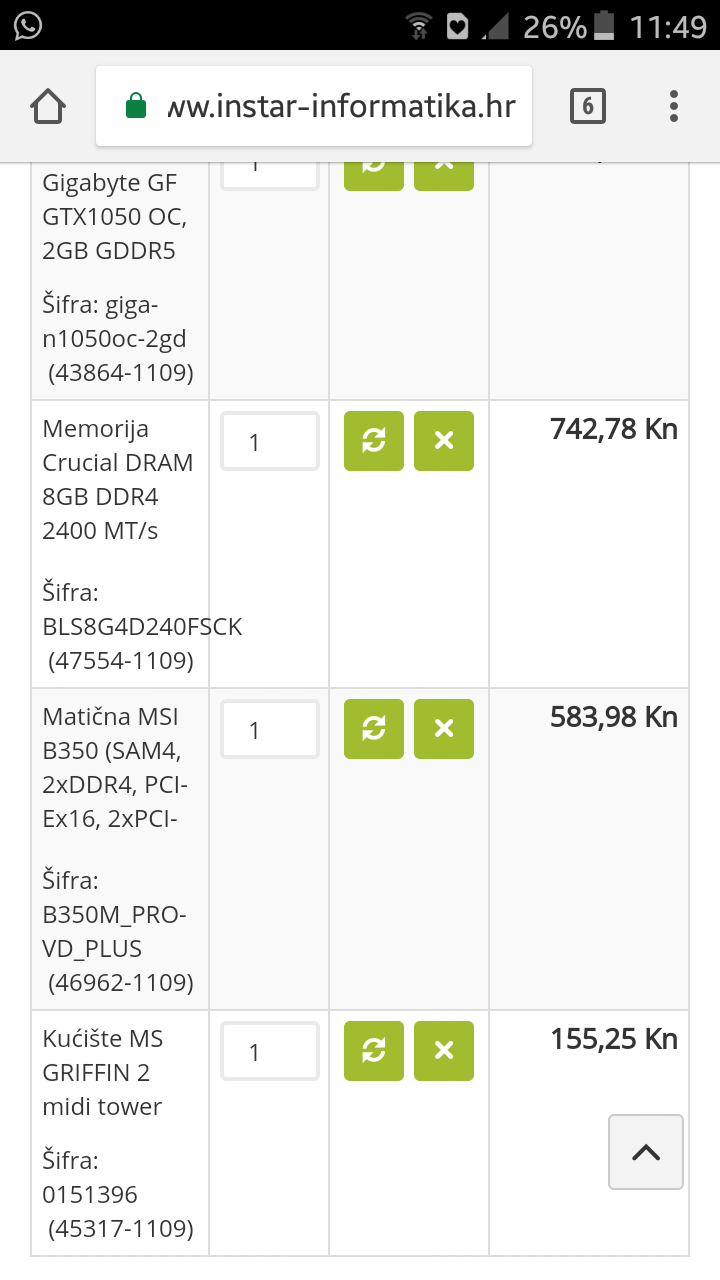Viewport: 720px width, 1280px height.
Task: Edit quantity field for Crucial DRAM memory
Action: click(269, 441)
